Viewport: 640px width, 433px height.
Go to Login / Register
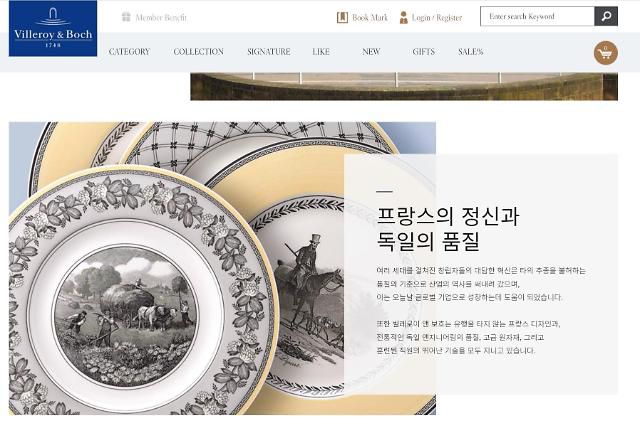point(437,18)
